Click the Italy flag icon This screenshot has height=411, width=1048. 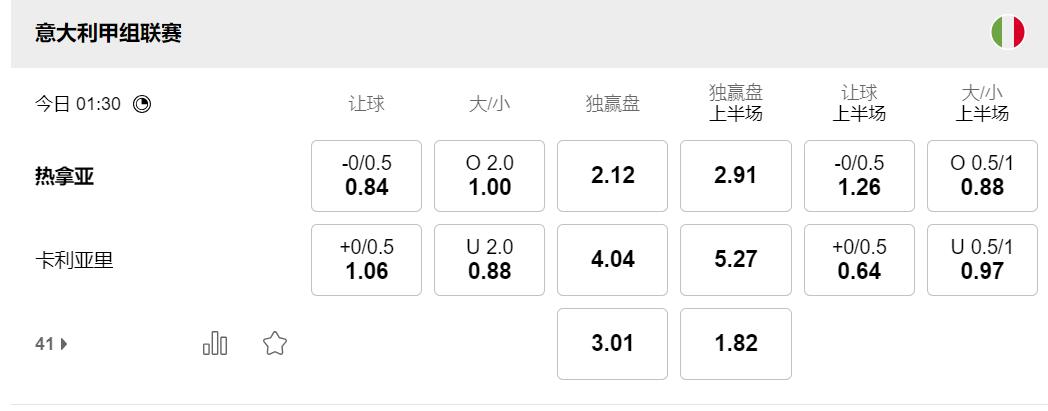[1007, 33]
